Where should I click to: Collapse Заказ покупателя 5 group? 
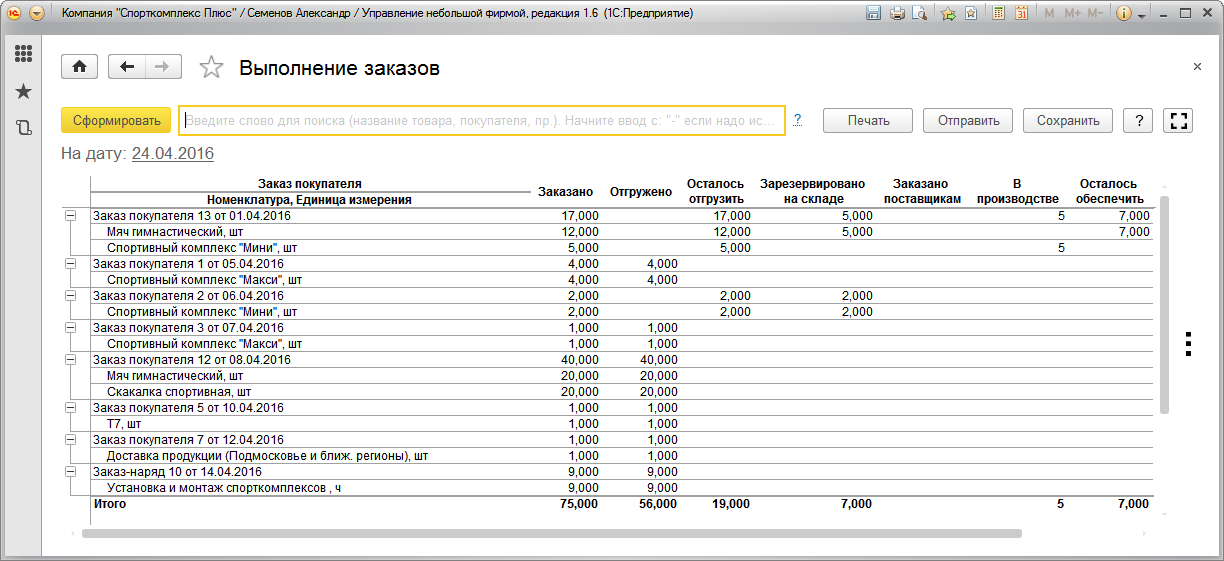[70, 407]
